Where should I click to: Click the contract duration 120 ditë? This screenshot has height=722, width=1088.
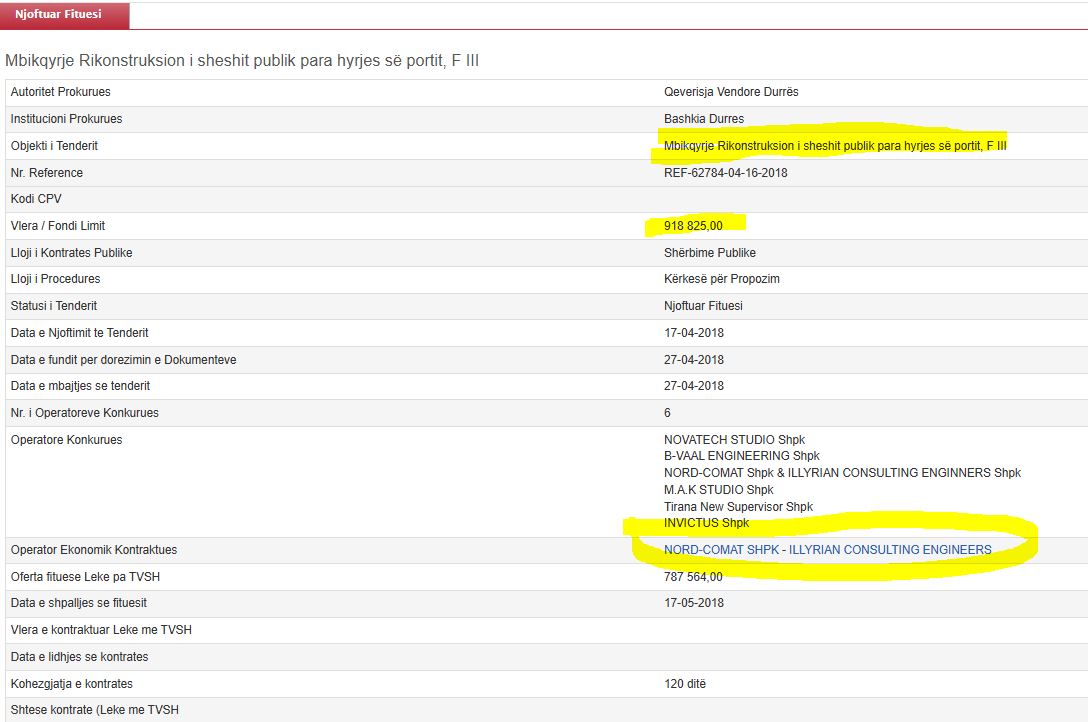pyautogui.click(x=685, y=684)
